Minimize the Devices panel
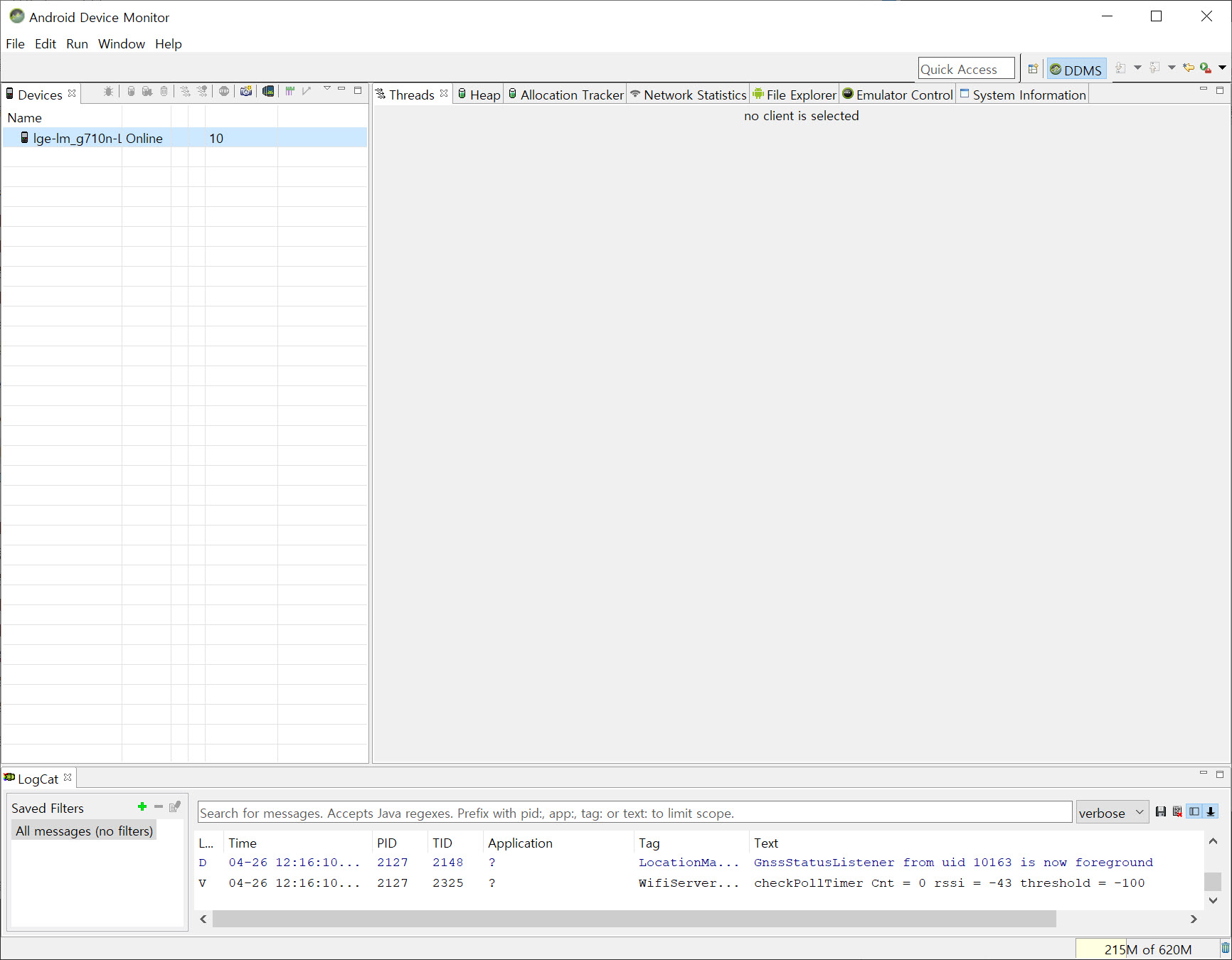Image resolution: width=1232 pixels, height=960 pixels. 341,89
